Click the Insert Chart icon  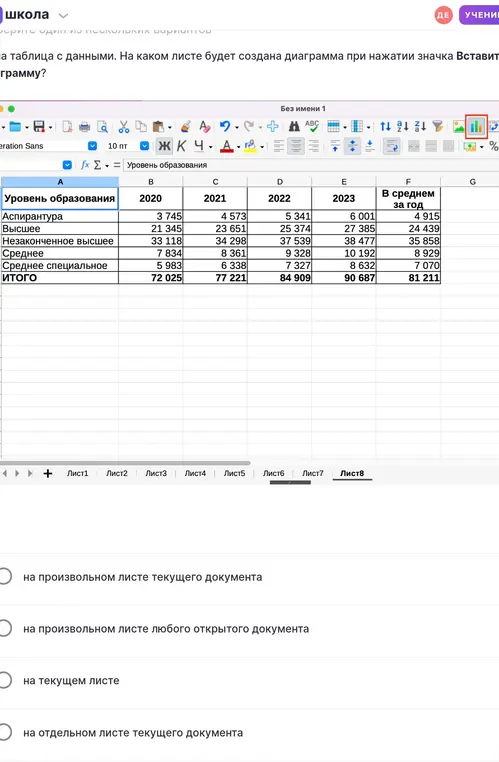tap(476, 127)
